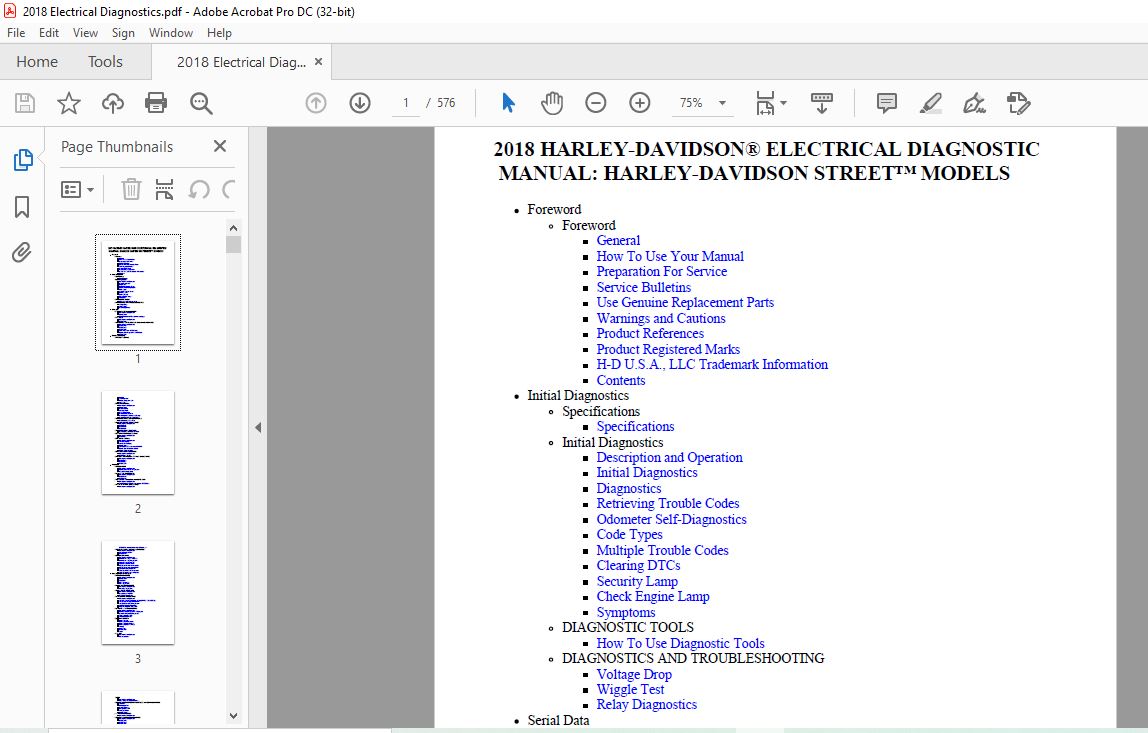Click the Save file icon
This screenshot has height=733, width=1148.
(x=25, y=103)
